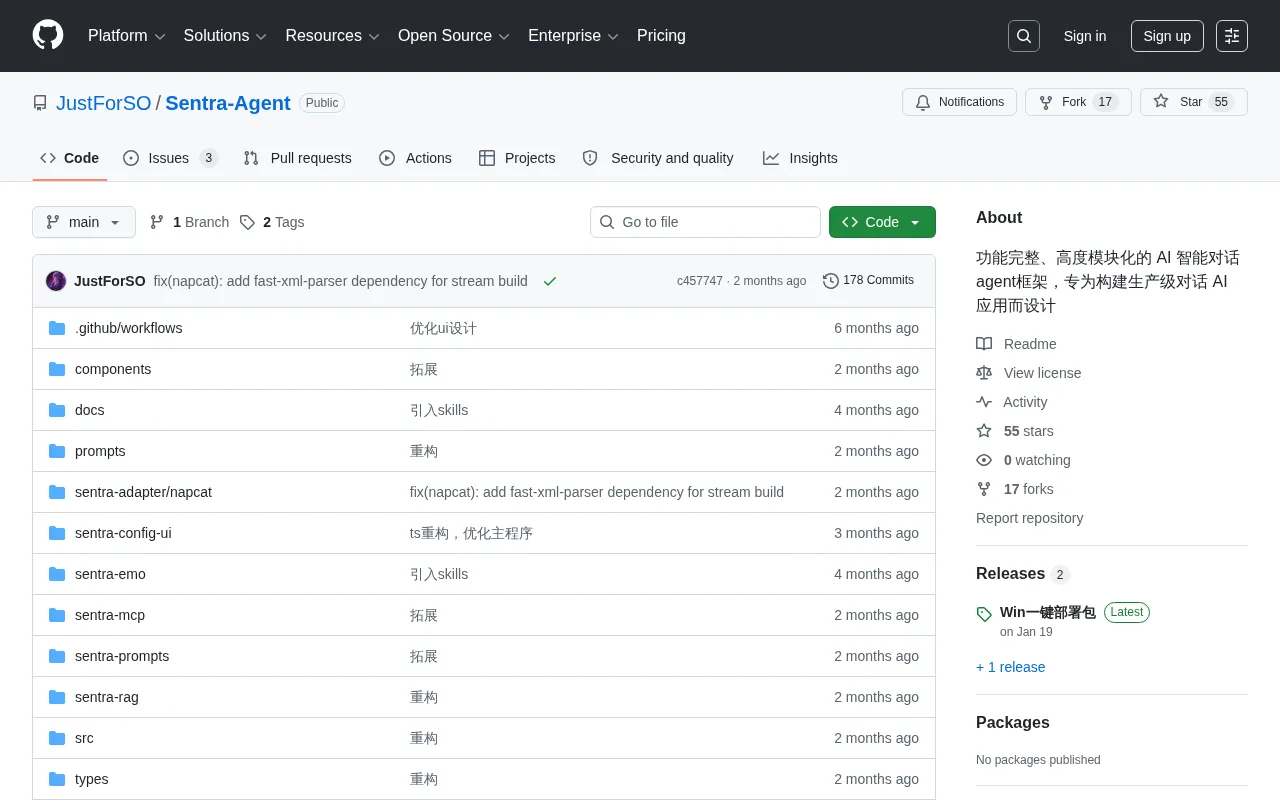Fork the repository with Fork button
Screen dimensions: 1280x800
tap(1078, 102)
